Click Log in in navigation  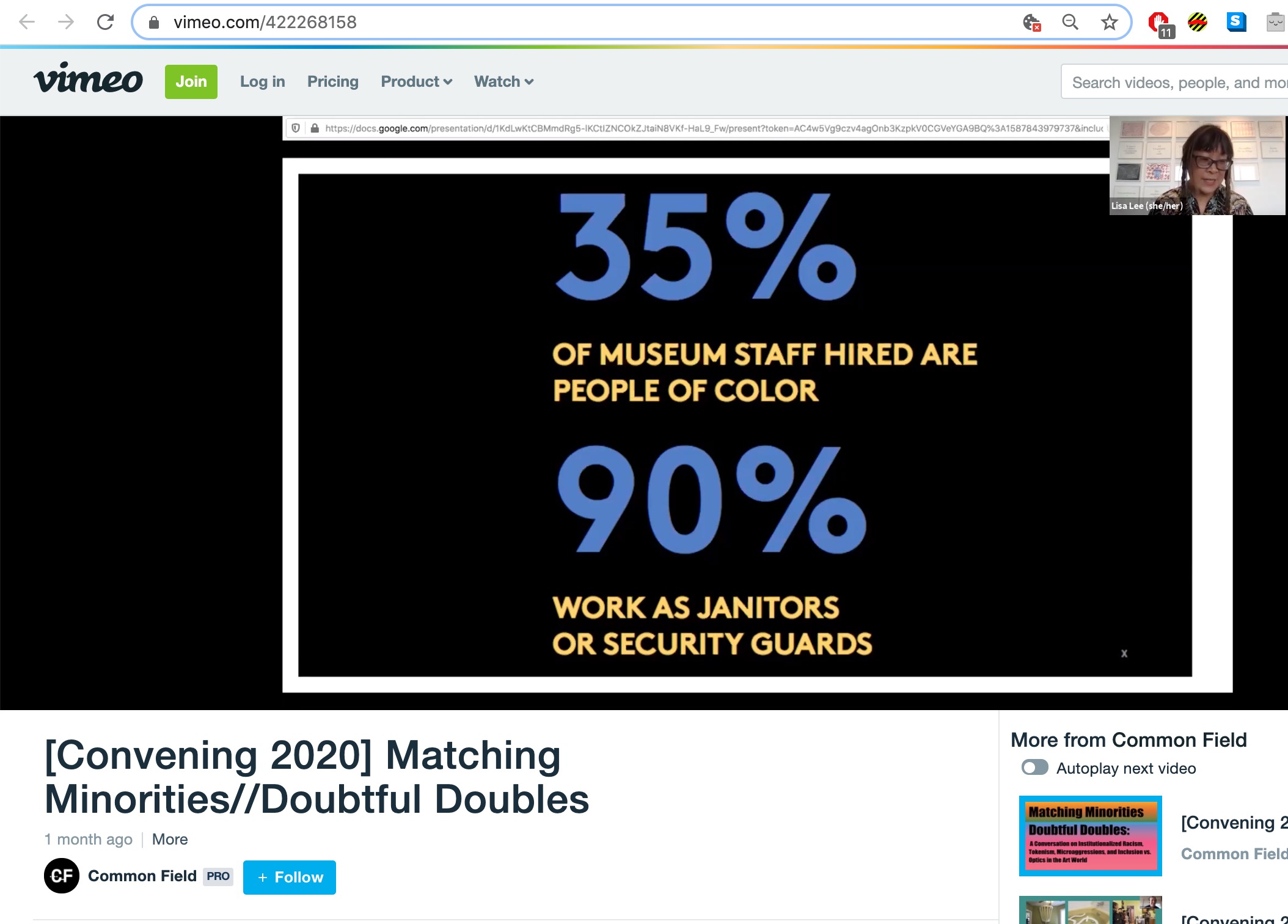(262, 82)
